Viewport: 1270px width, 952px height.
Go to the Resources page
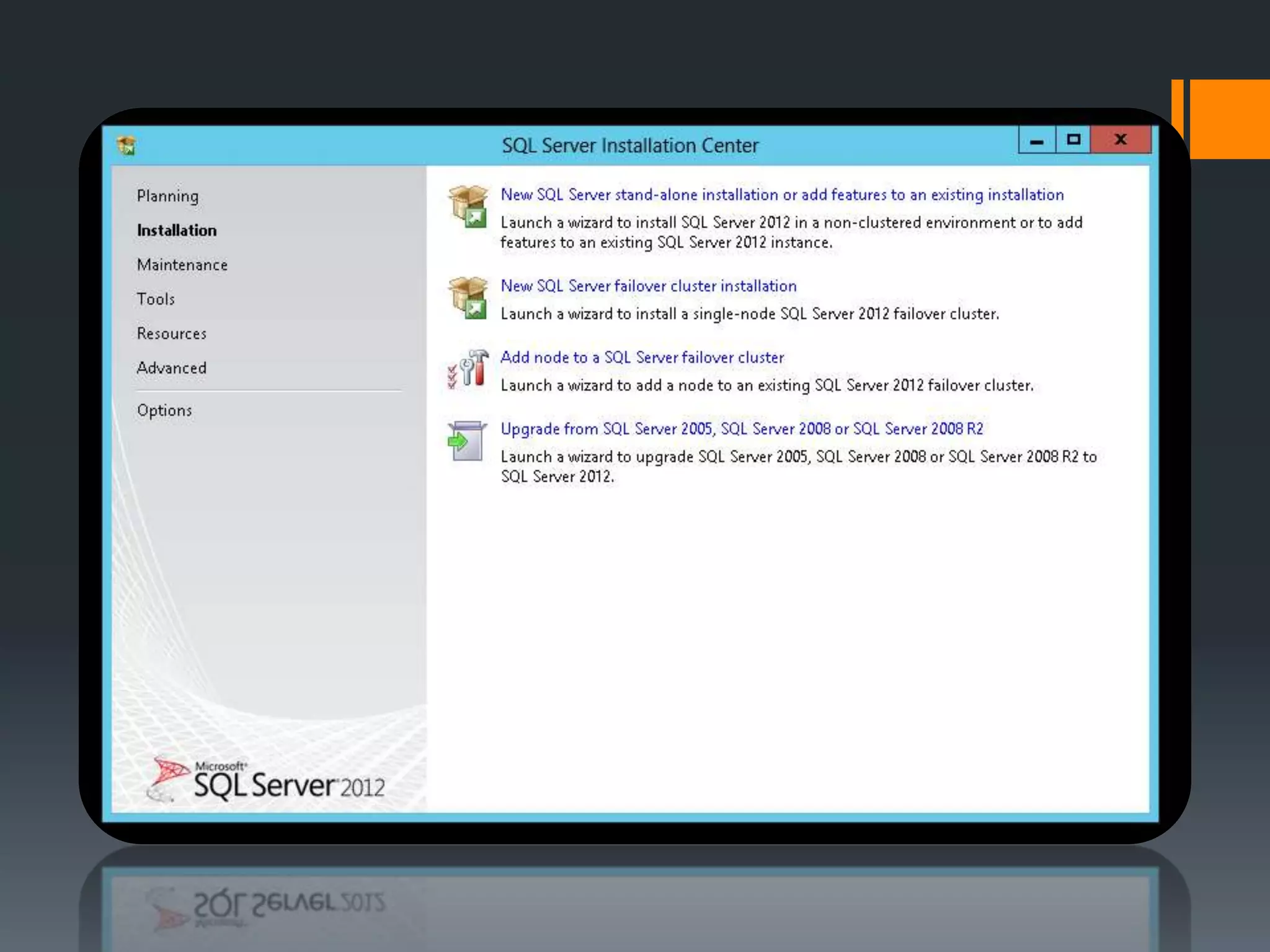click(x=172, y=333)
